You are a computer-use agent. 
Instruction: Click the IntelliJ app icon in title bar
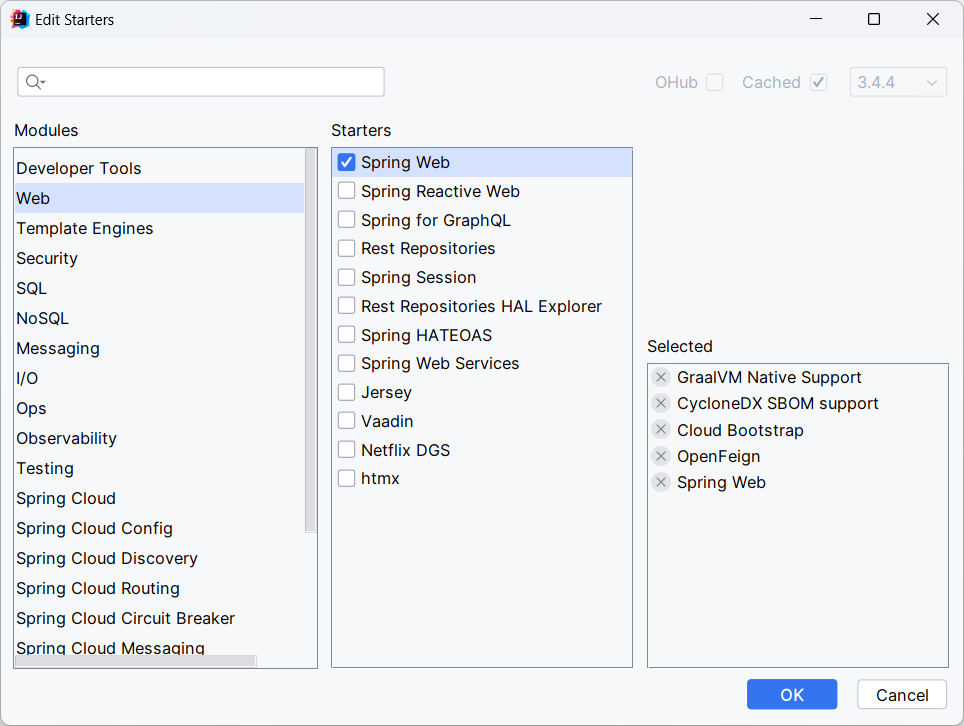tap(20, 20)
